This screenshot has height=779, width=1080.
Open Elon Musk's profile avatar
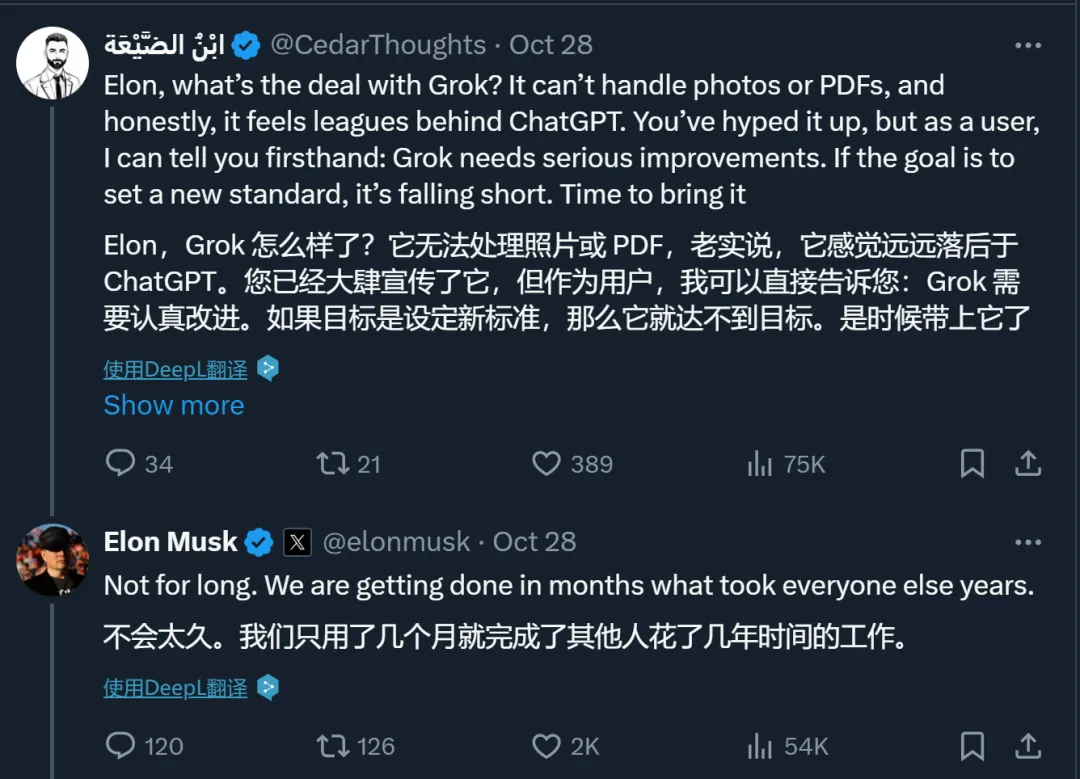tap(52, 560)
